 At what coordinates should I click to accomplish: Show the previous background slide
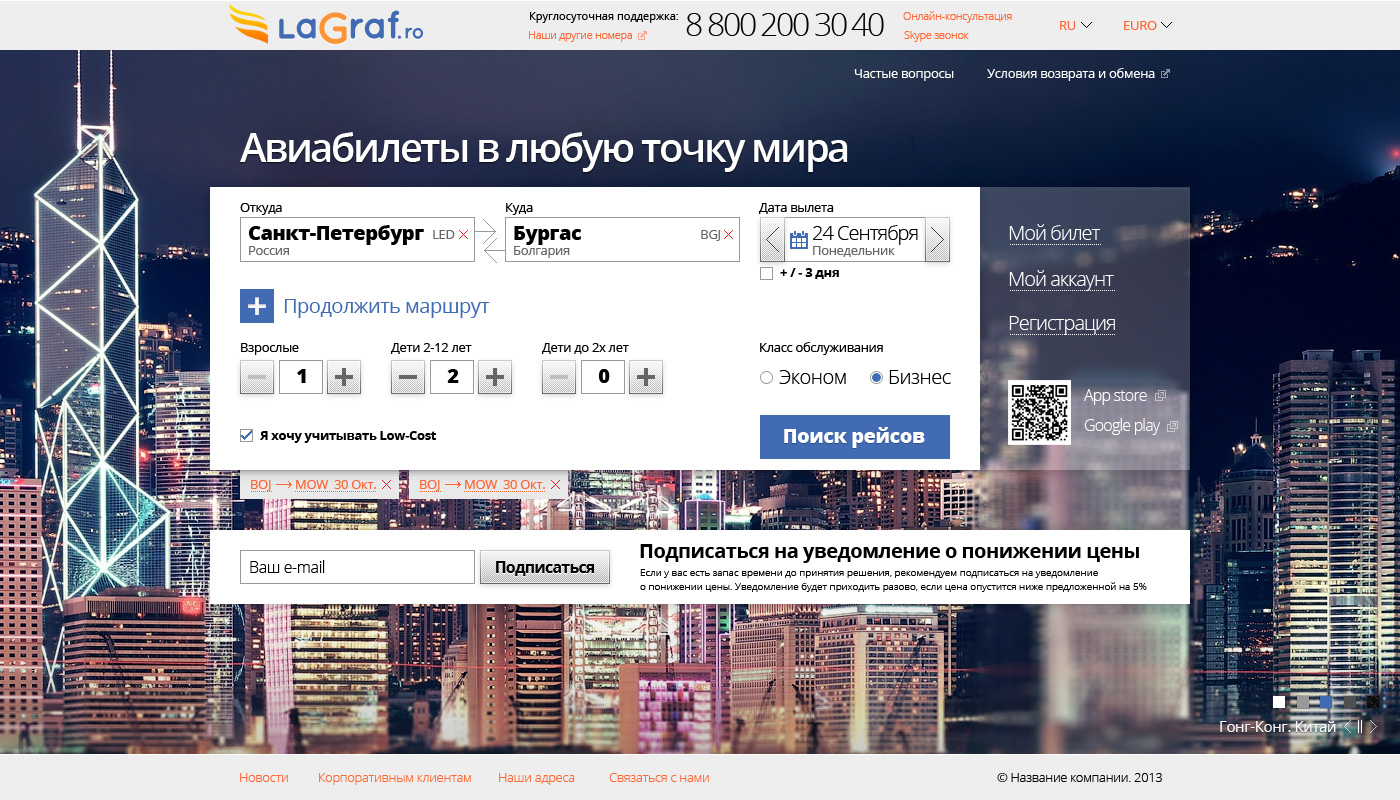(x=1347, y=727)
